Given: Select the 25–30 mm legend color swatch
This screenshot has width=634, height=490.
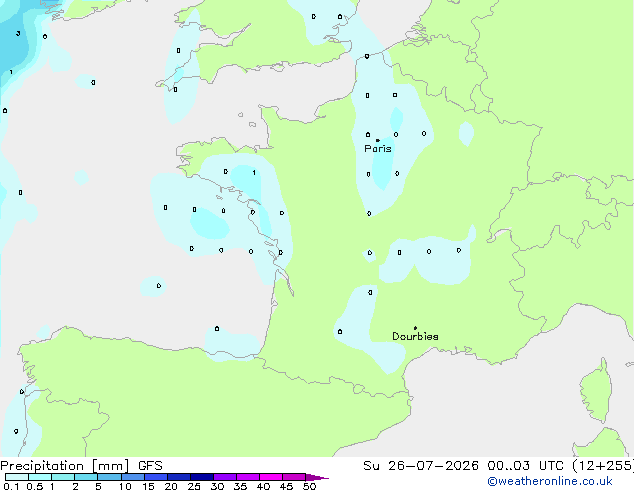Looking at the screenshot, I should (x=202, y=477).
